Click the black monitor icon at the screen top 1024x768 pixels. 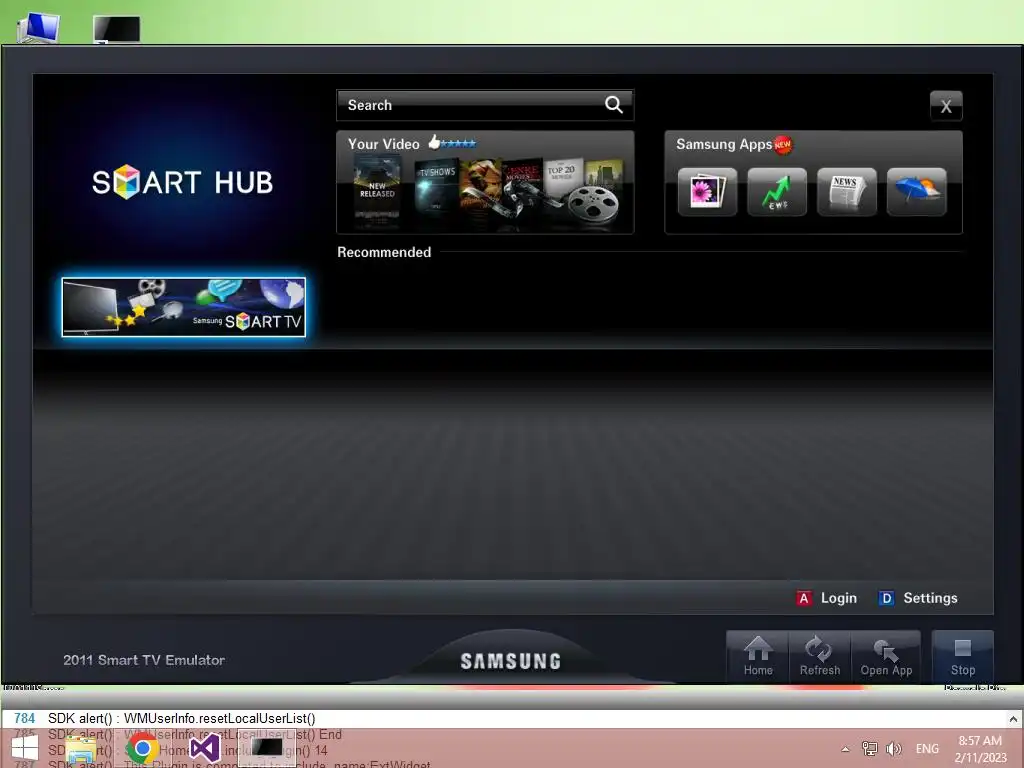coord(116,29)
